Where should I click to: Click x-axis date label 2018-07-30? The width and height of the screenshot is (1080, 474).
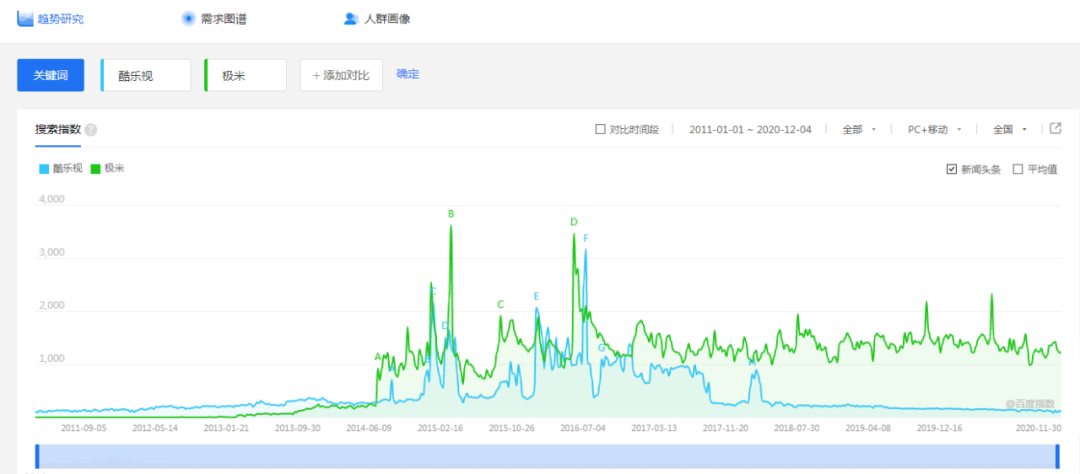coord(796,428)
